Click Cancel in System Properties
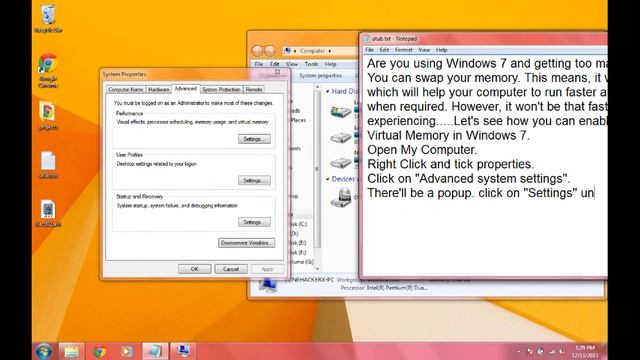640x360 pixels. pyautogui.click(x=231, y=269)
